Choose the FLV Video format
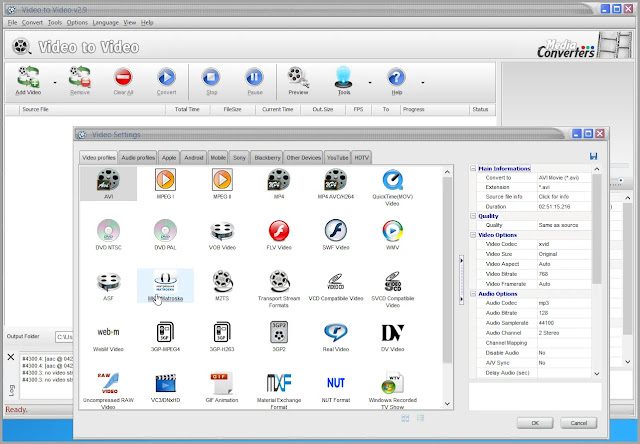Screen dimensions: 640x444 pos(279,235)
